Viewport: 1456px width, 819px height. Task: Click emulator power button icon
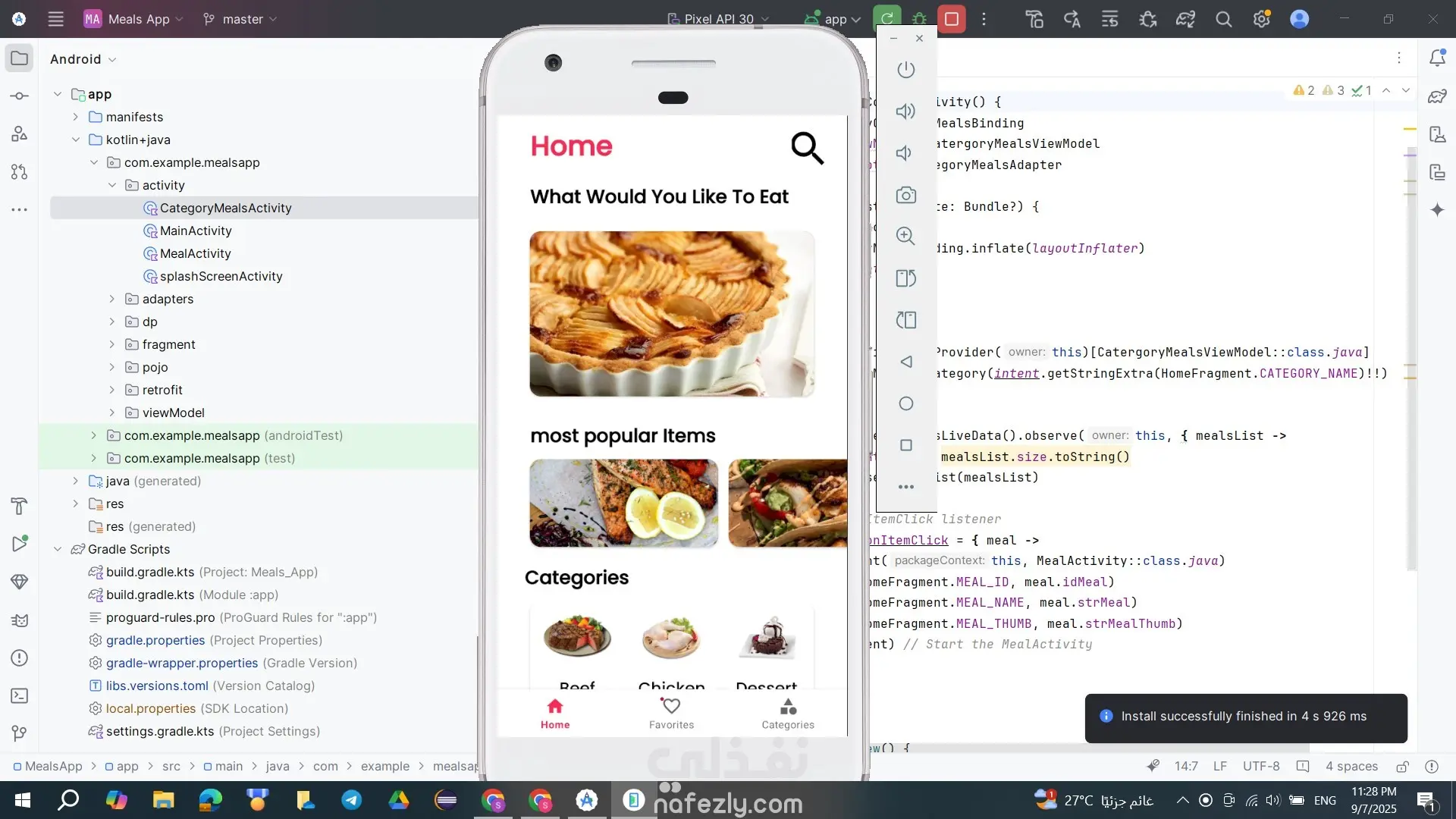[x=905, y=70]
